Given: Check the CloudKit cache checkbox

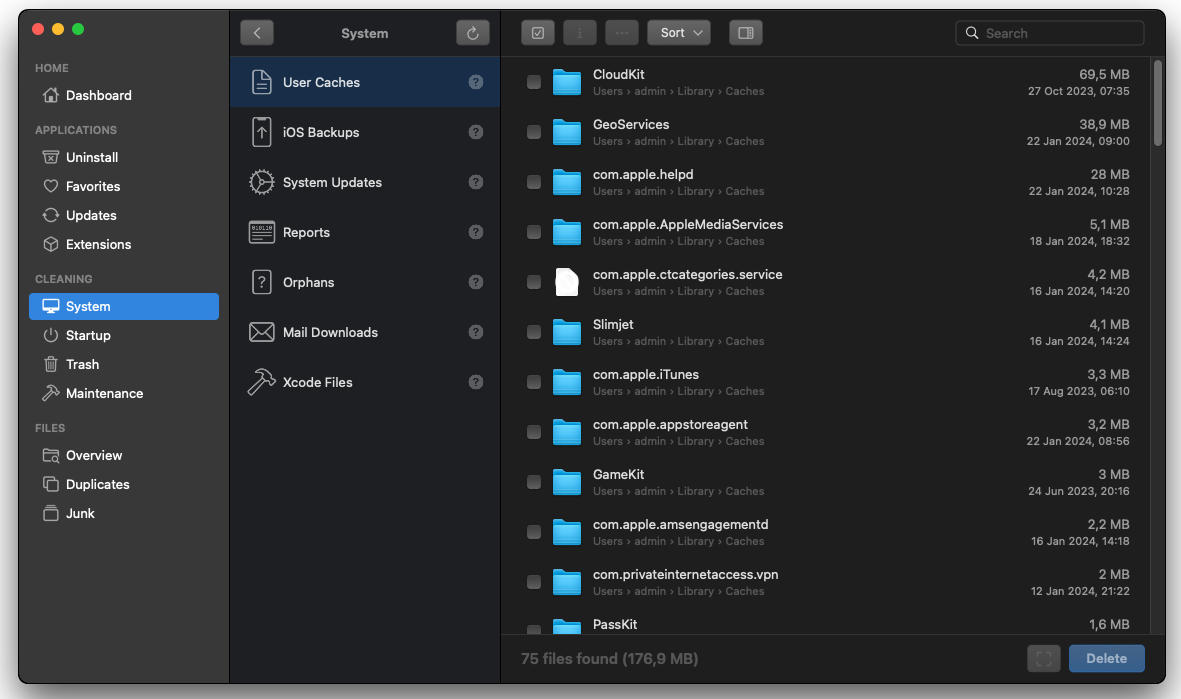Looking at the screenshot, I should point(534,82).
